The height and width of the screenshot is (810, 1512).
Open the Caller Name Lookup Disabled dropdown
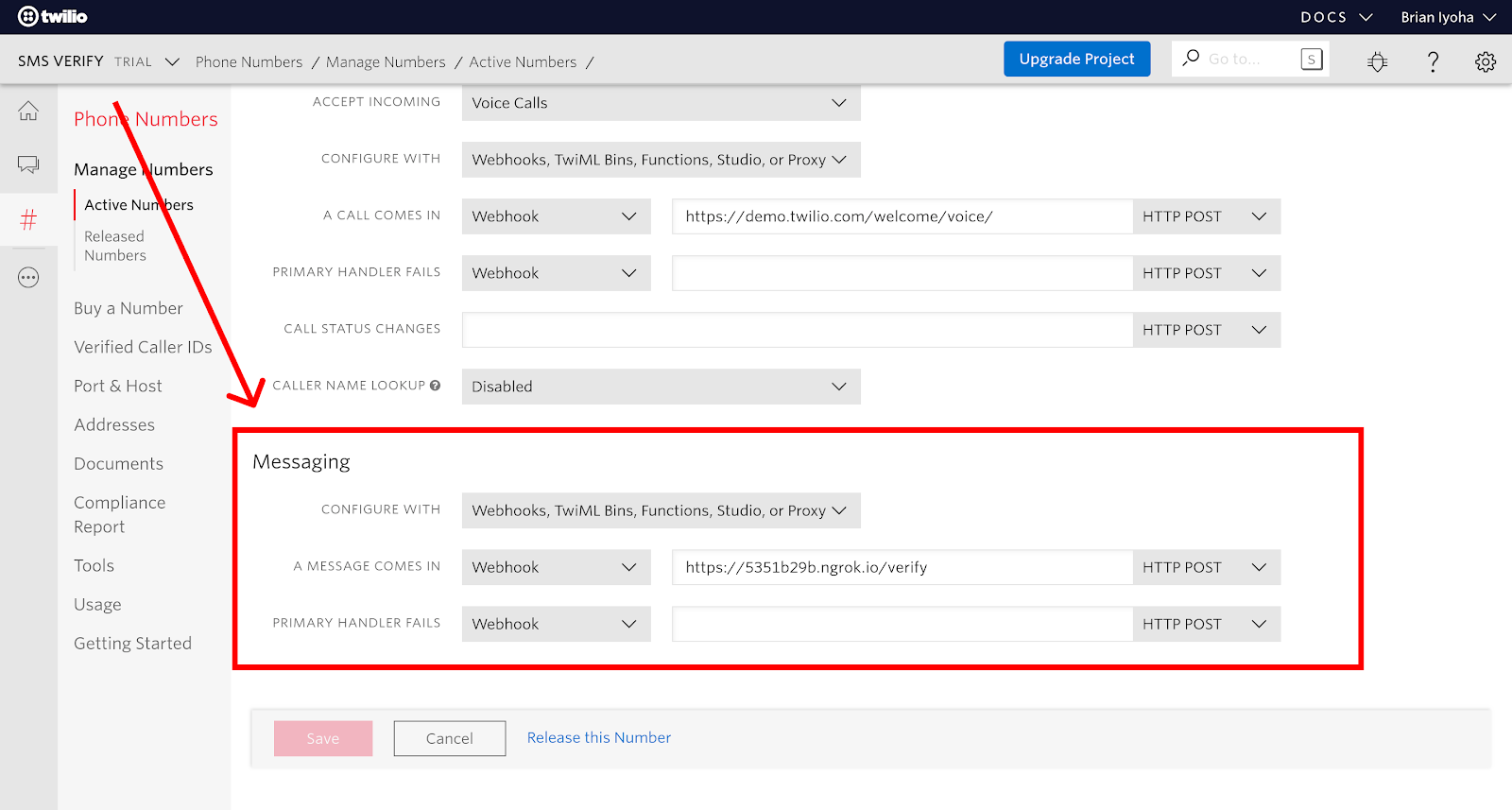coord(661,387)
